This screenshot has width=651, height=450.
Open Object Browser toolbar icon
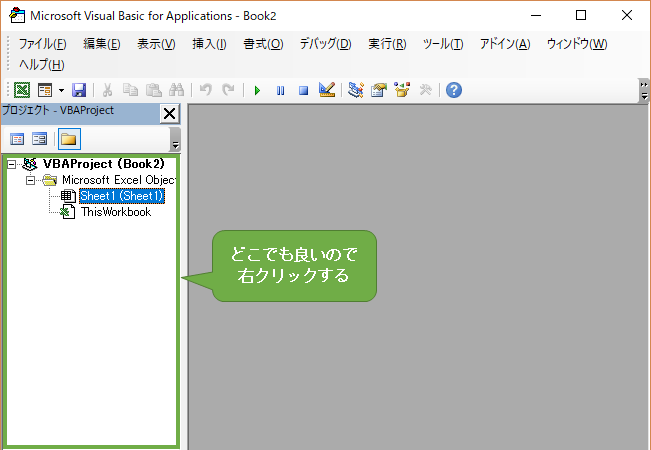(x=402, y=90)
